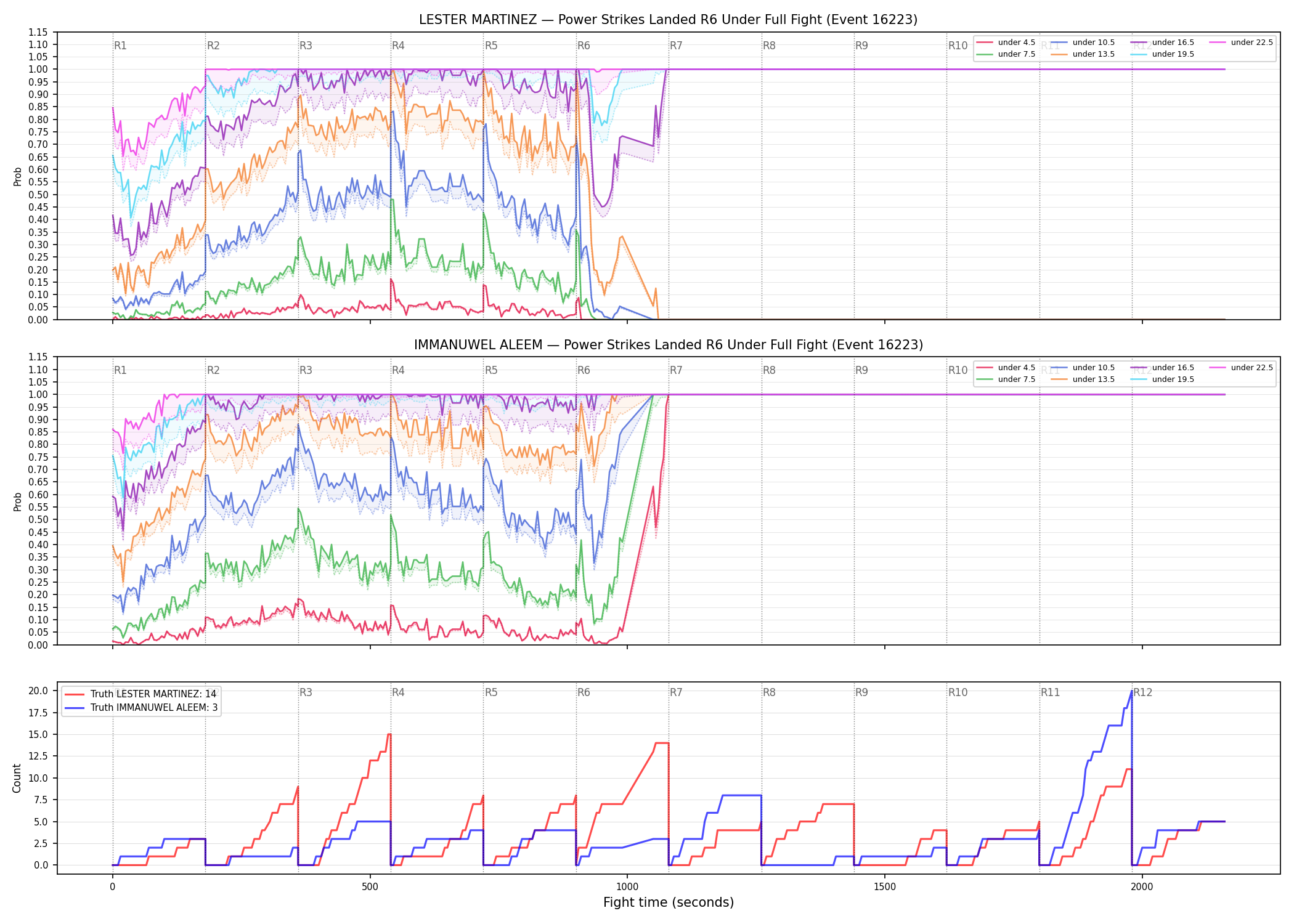The image size is (1294, 924).
Task: Click R2 round label in top chart
Action: point(213,46)
